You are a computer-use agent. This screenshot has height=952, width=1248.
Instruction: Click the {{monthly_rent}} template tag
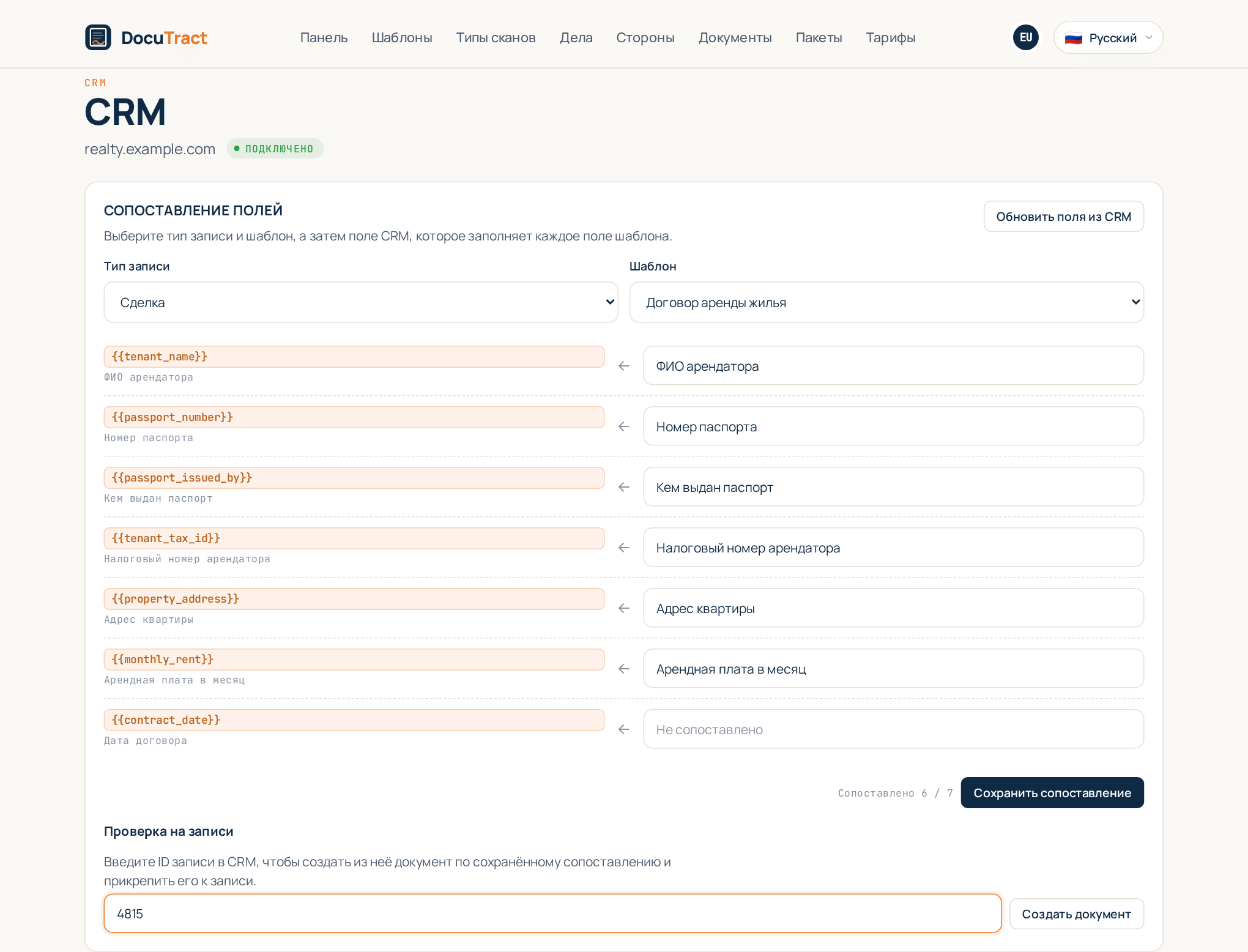(354, 660)
